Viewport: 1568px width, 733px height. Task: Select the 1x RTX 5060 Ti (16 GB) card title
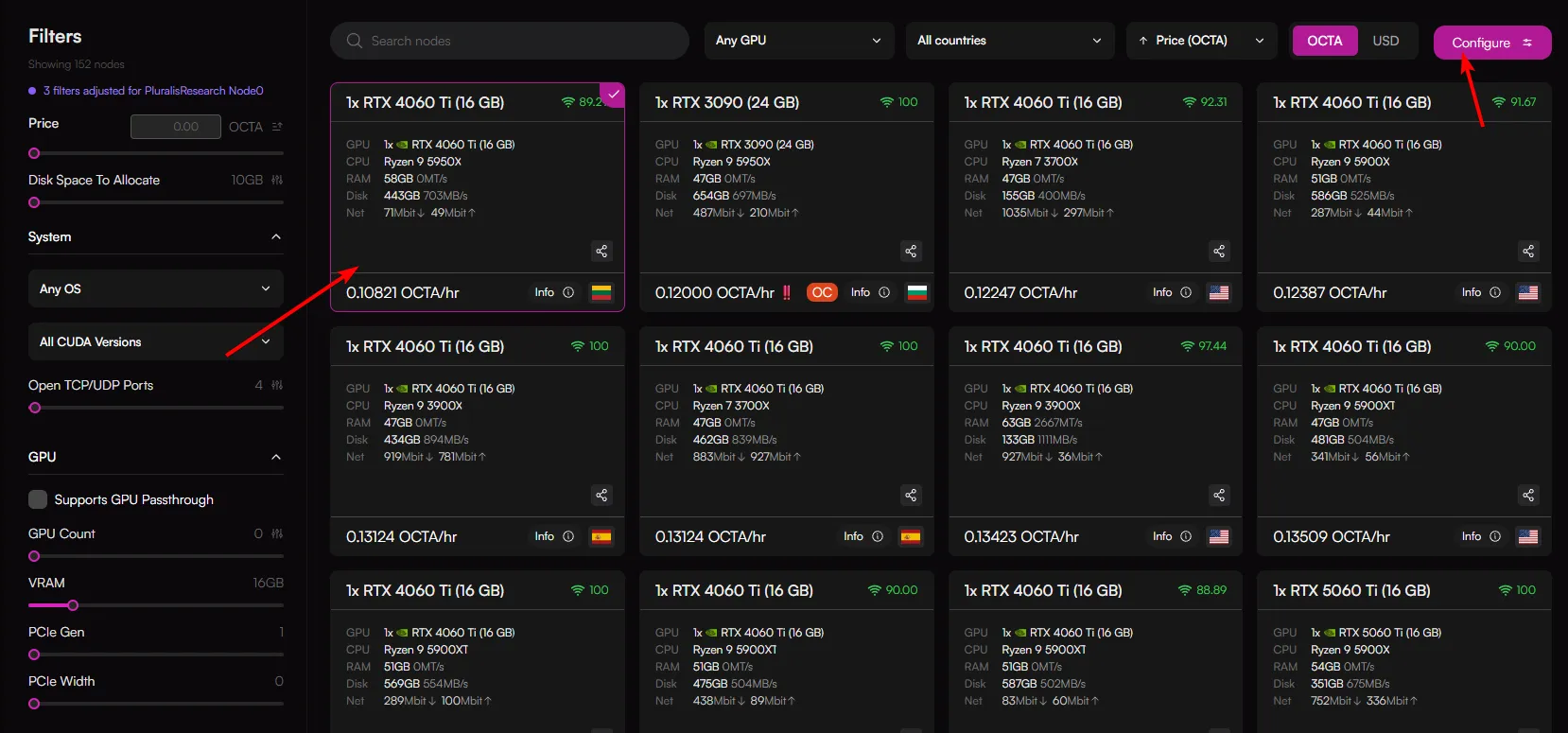(x=1351, y=590)
